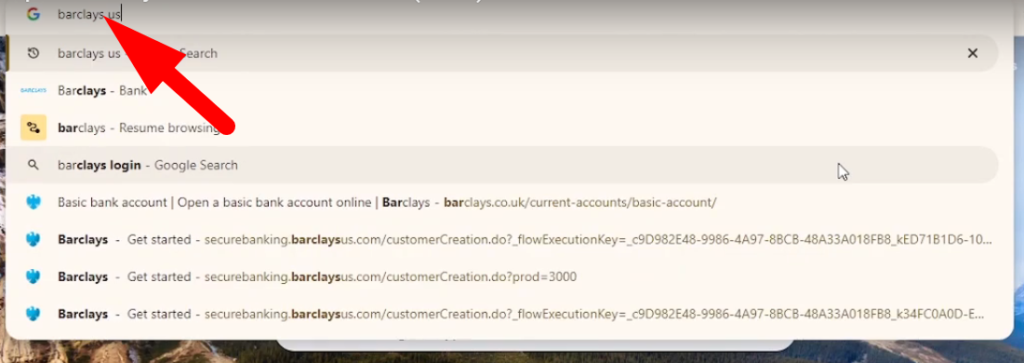Choose 'barclays login - Google Search' suggestion
This screenshot has height=363, width=1024.
[x=502, y=165]
